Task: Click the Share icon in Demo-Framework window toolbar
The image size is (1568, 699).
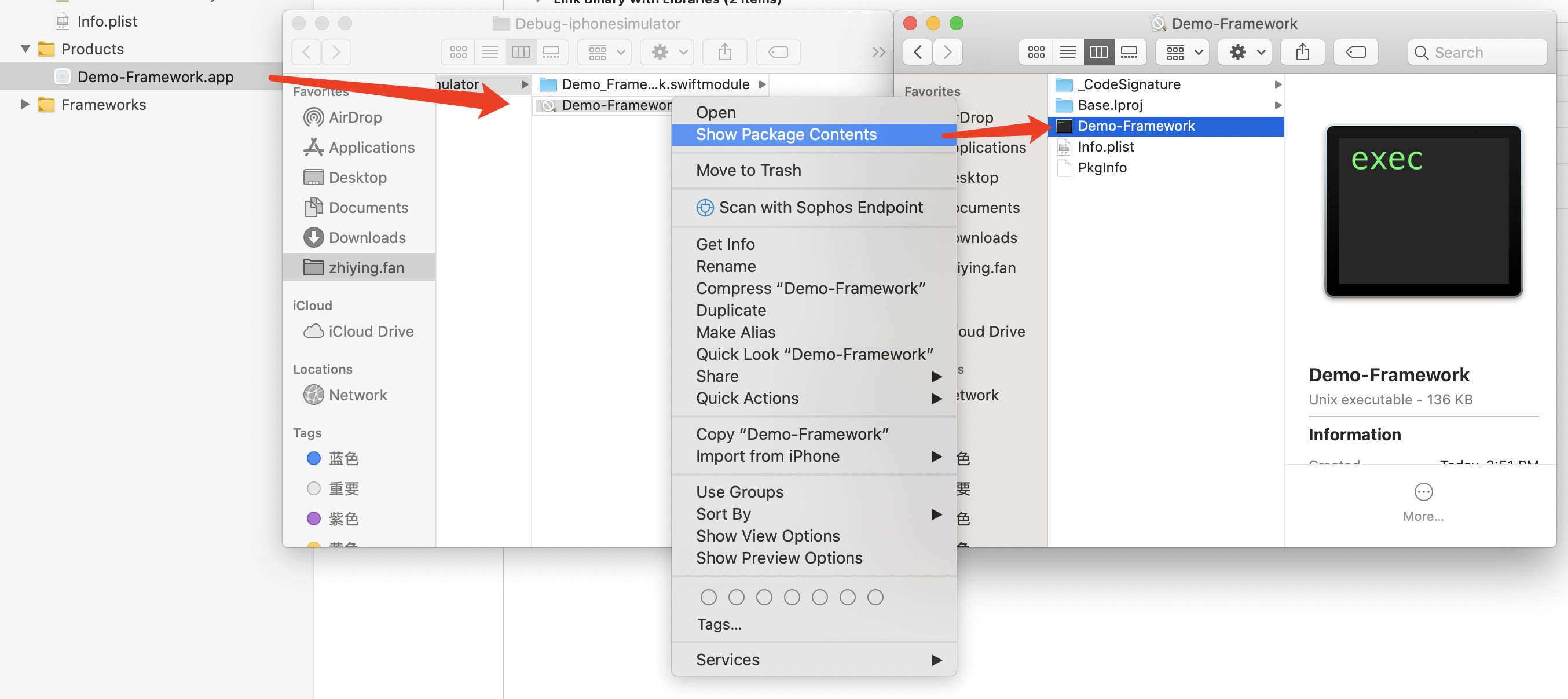Action: click(1302, 52)
